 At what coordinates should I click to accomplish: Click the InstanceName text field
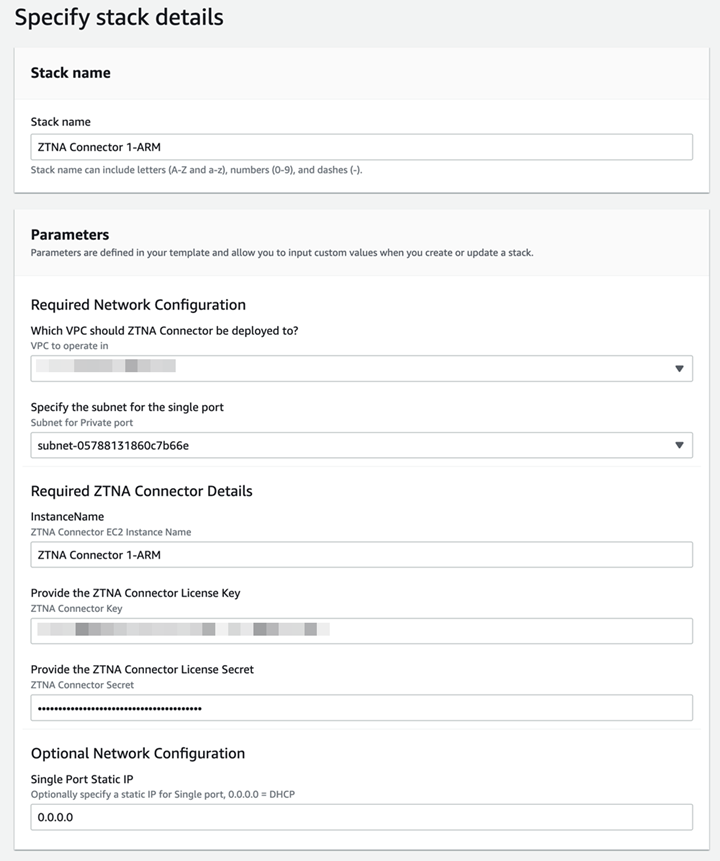click(x=360, y=554)
